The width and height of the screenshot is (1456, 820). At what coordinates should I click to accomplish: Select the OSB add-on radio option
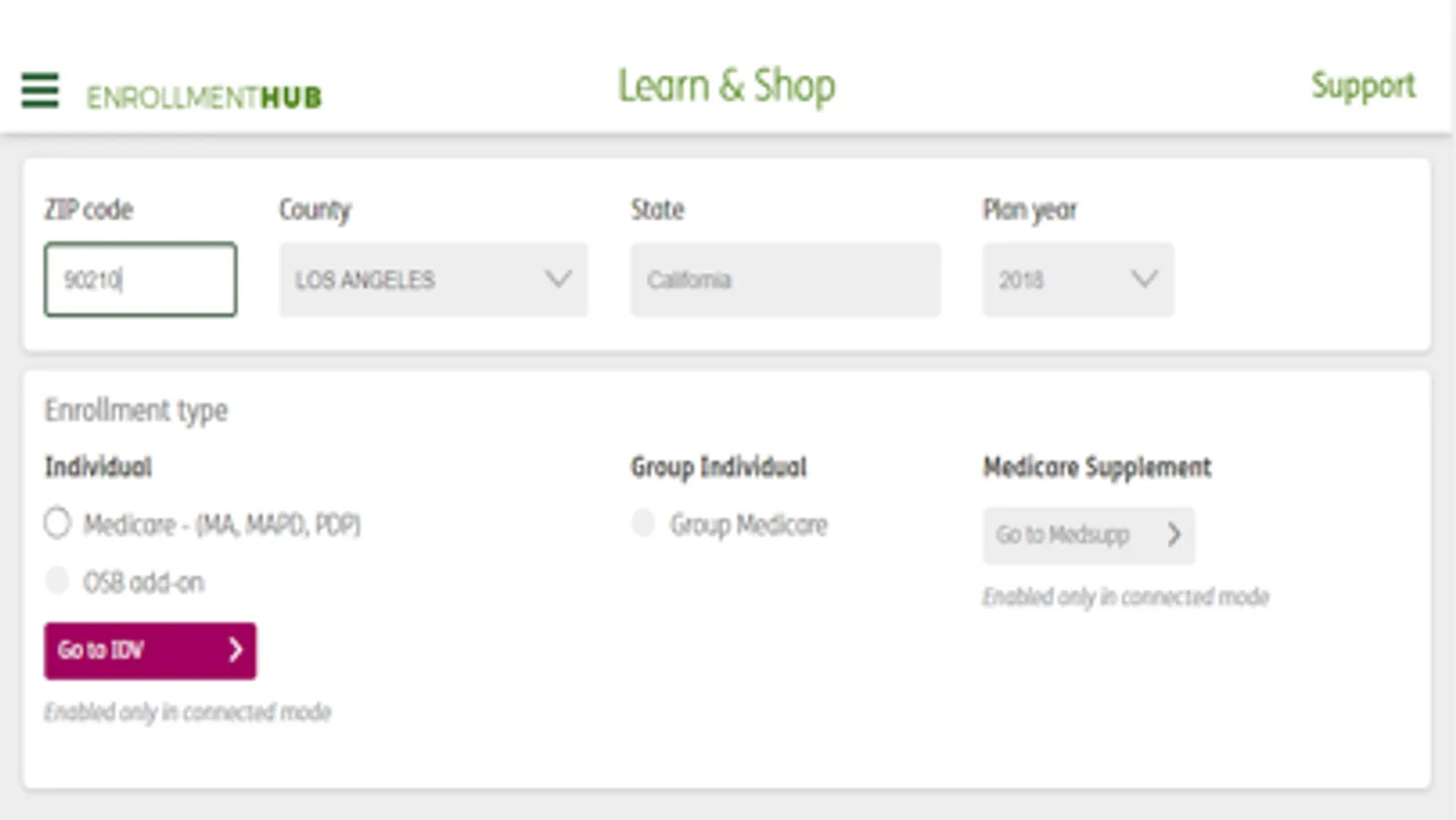pyautogui.click(x=57, y=581)
